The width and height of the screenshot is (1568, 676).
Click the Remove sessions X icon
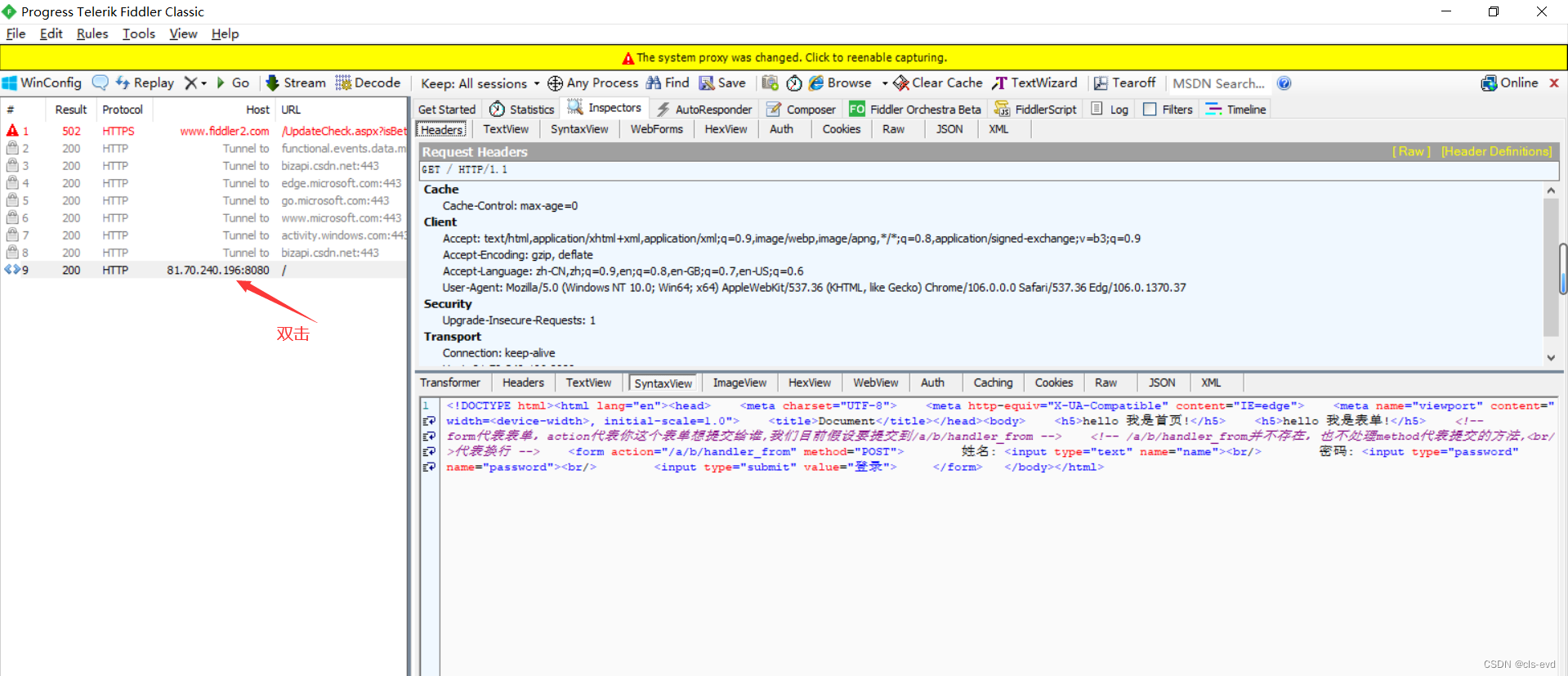click(x=190, y=83)
